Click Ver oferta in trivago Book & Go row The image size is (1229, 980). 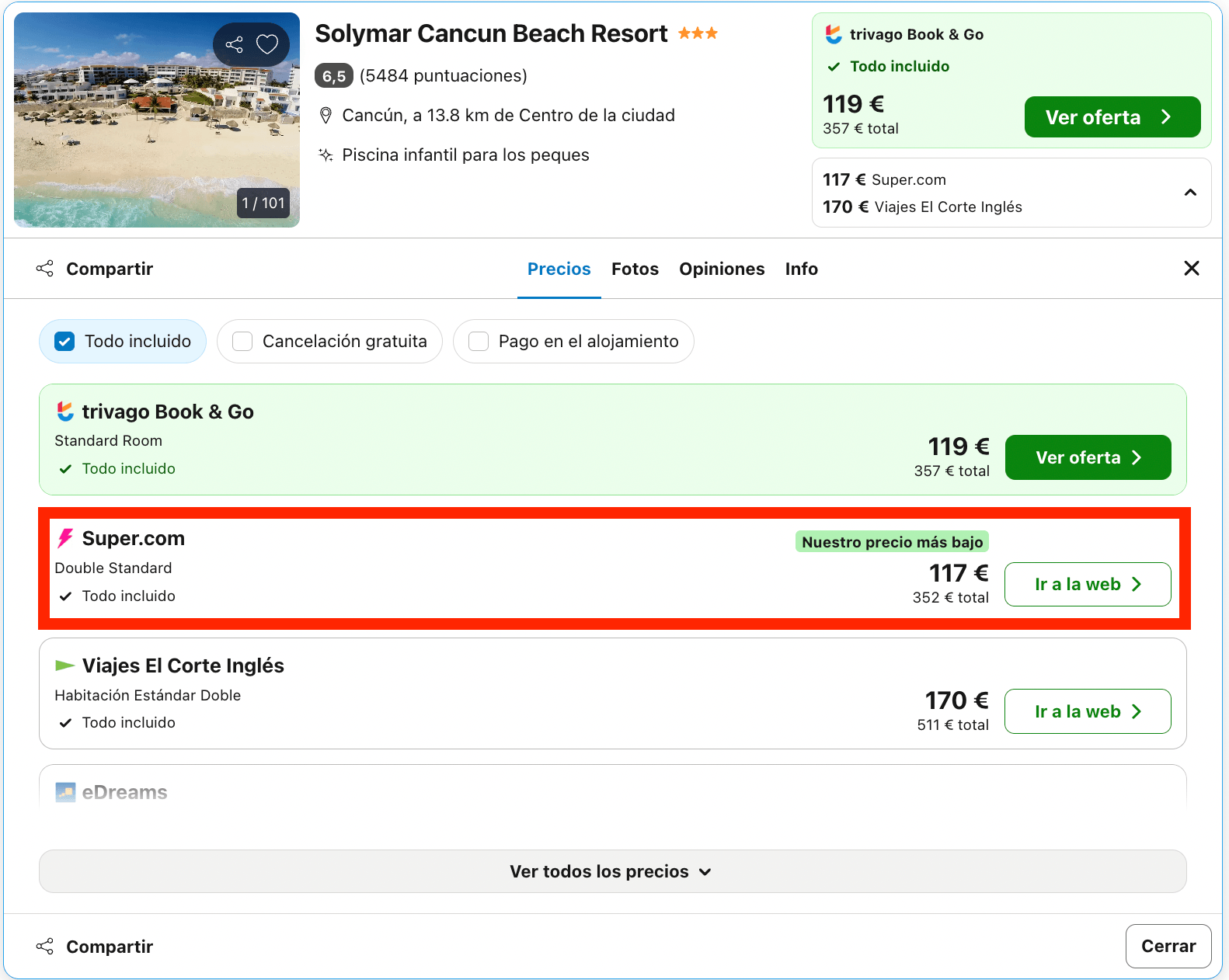coord(1088,457)
